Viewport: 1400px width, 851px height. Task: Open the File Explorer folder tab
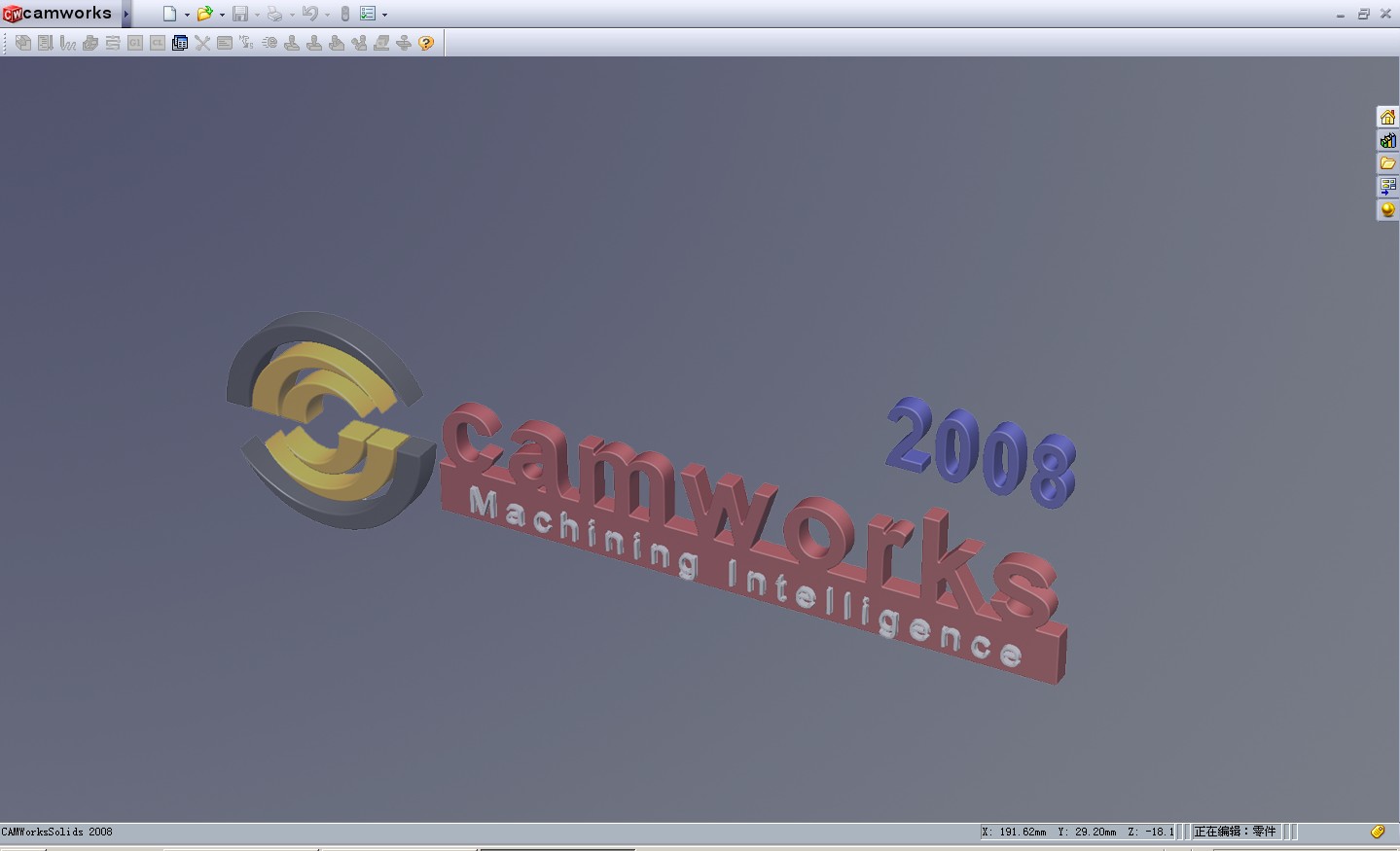[1388, 163]
